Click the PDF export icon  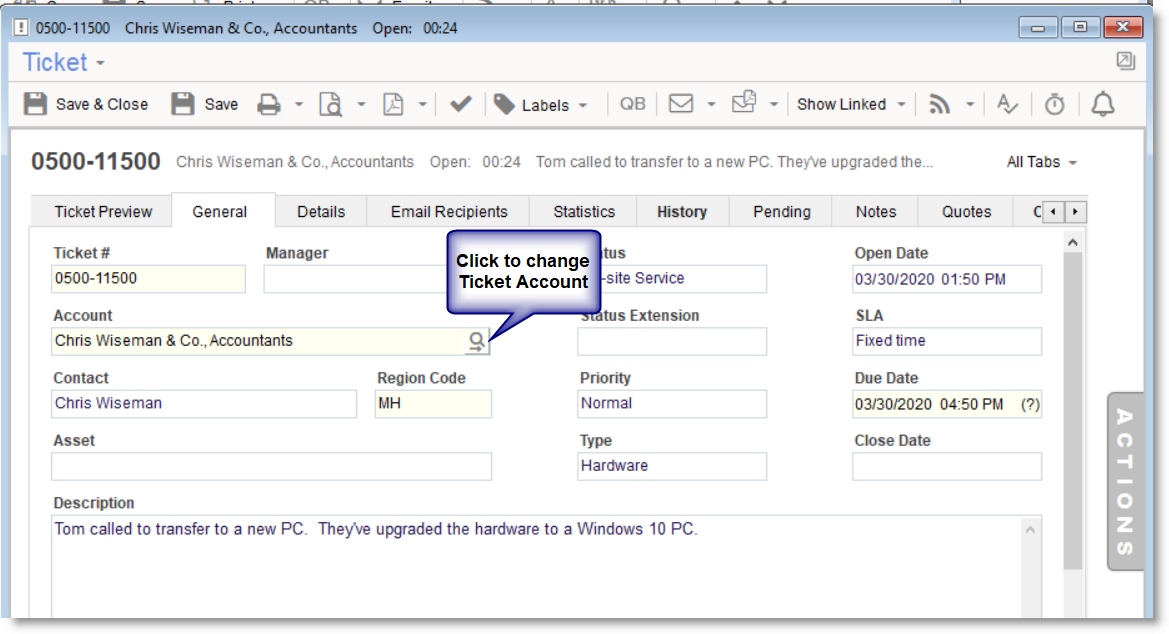[394, 104]
